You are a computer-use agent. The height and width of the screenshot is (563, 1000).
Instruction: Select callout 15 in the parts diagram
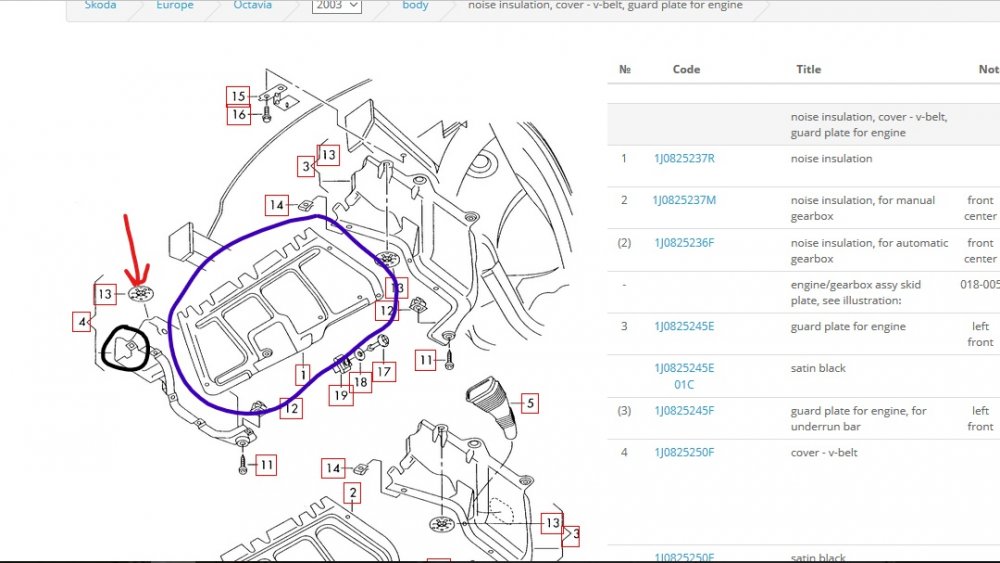238,96
